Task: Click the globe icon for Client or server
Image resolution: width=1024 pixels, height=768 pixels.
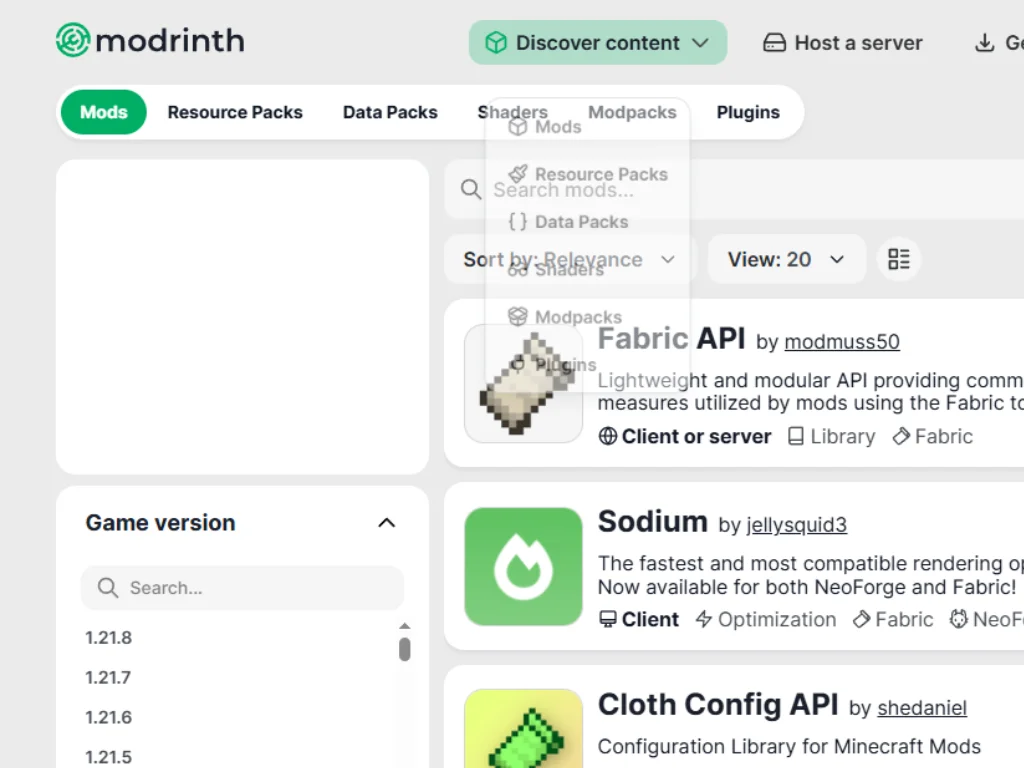Action: click(x=607, y=436)
